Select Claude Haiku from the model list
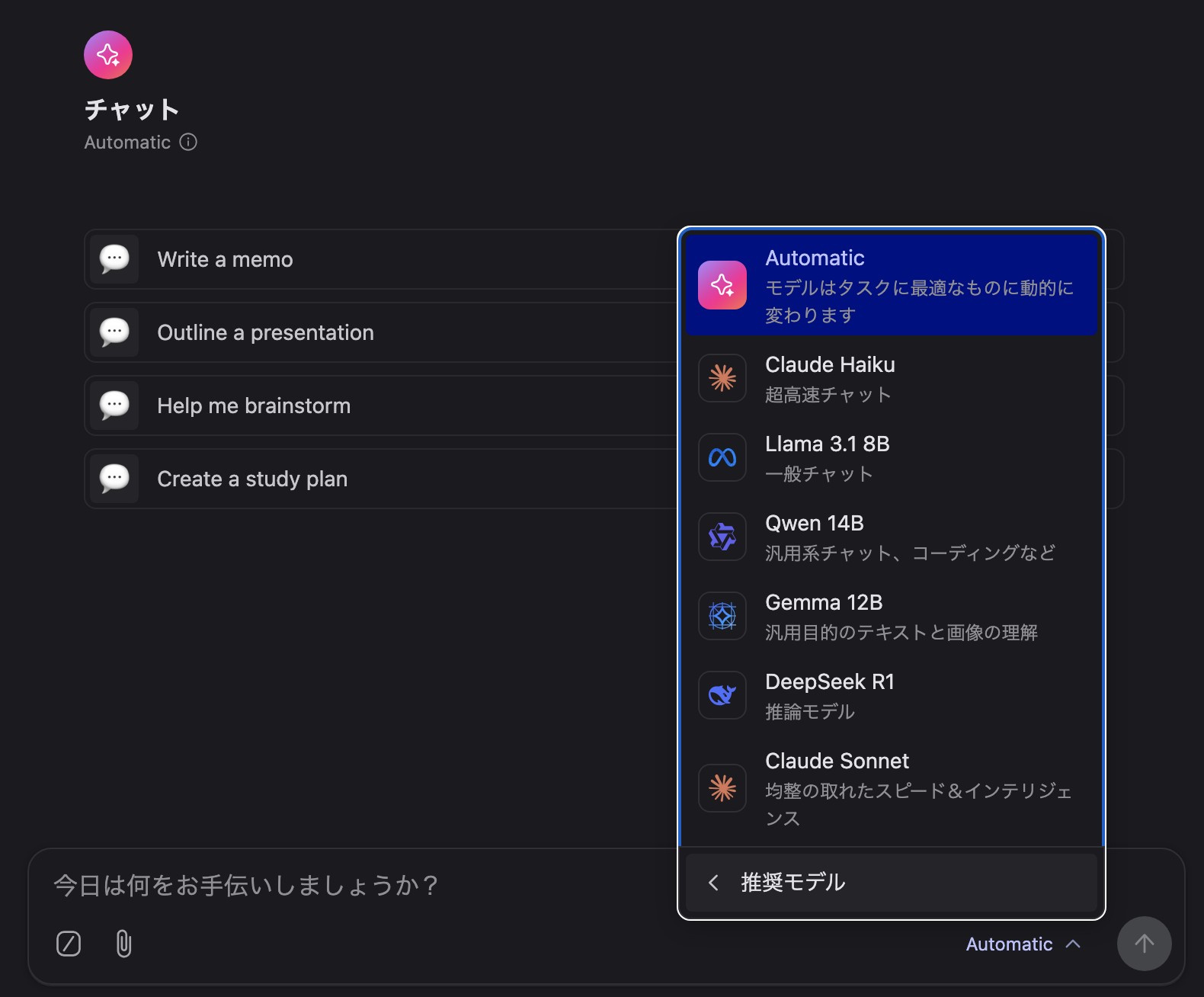This screenshot has height=997, width=1204. click(892, 379)
